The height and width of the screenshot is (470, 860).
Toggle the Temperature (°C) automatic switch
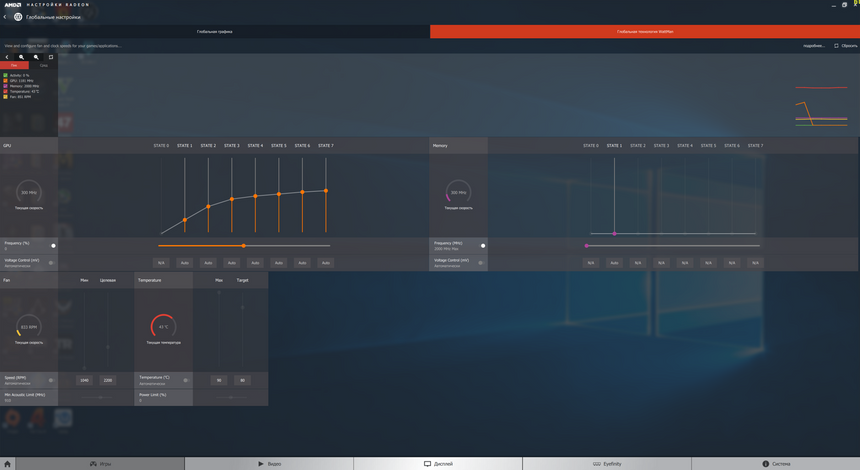pyautogui.click(x=185, y=380)
